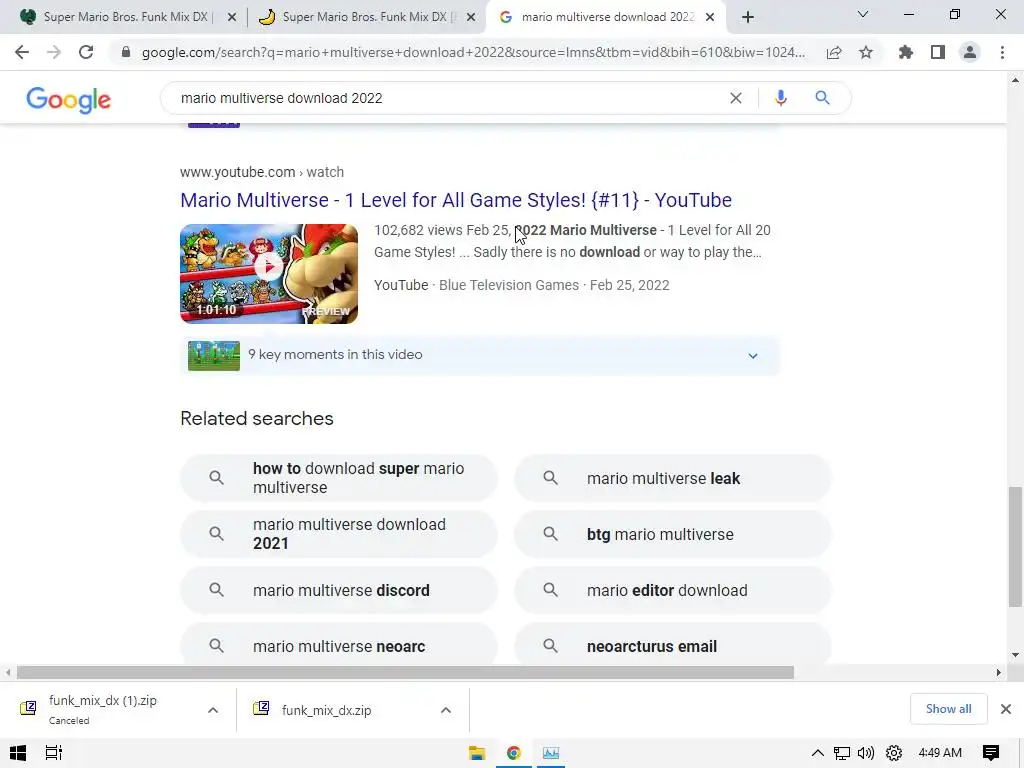Click the address bar URL
Screen dimensions: 1024x768
473,52
